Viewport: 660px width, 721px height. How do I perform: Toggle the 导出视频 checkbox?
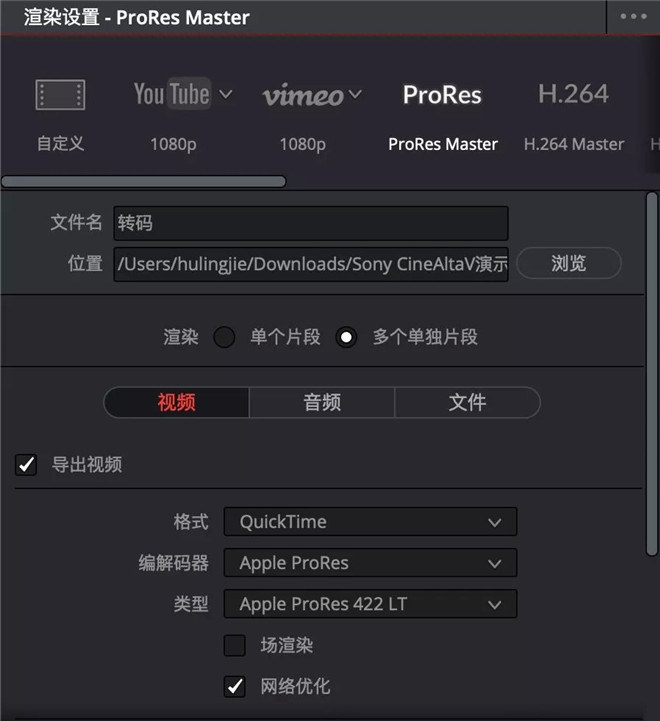(x=26, y=464)
